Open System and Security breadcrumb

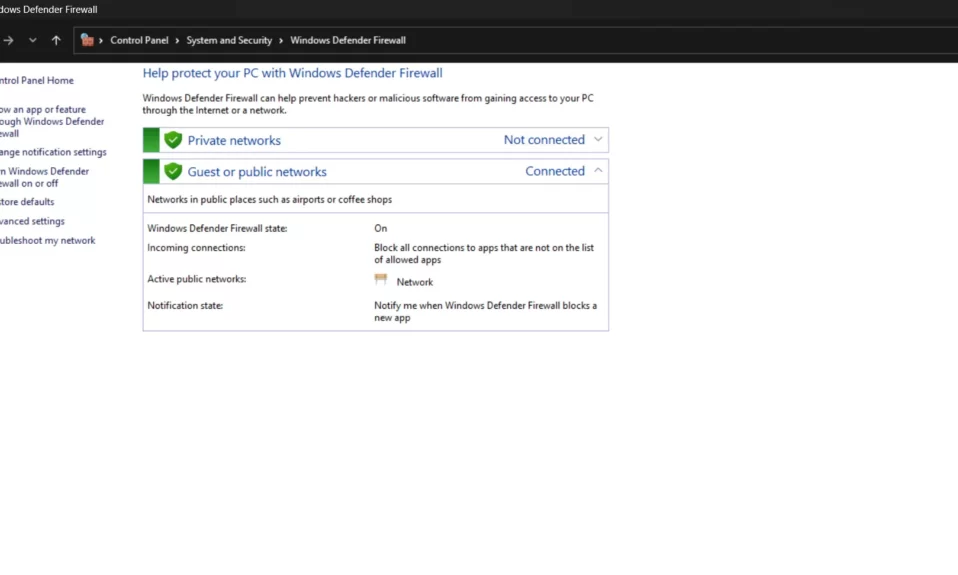pyautogui.click(x=229, y=40)
